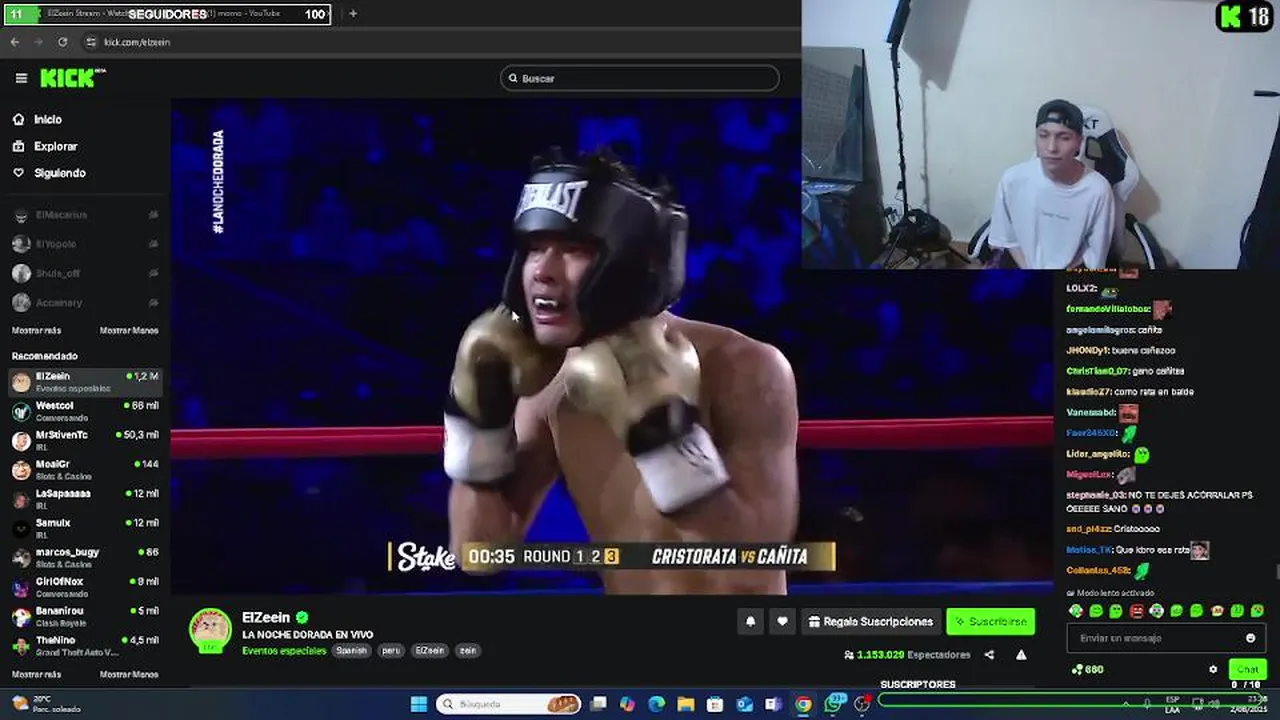Click the Eventos especiales category link

pos(284,650)
